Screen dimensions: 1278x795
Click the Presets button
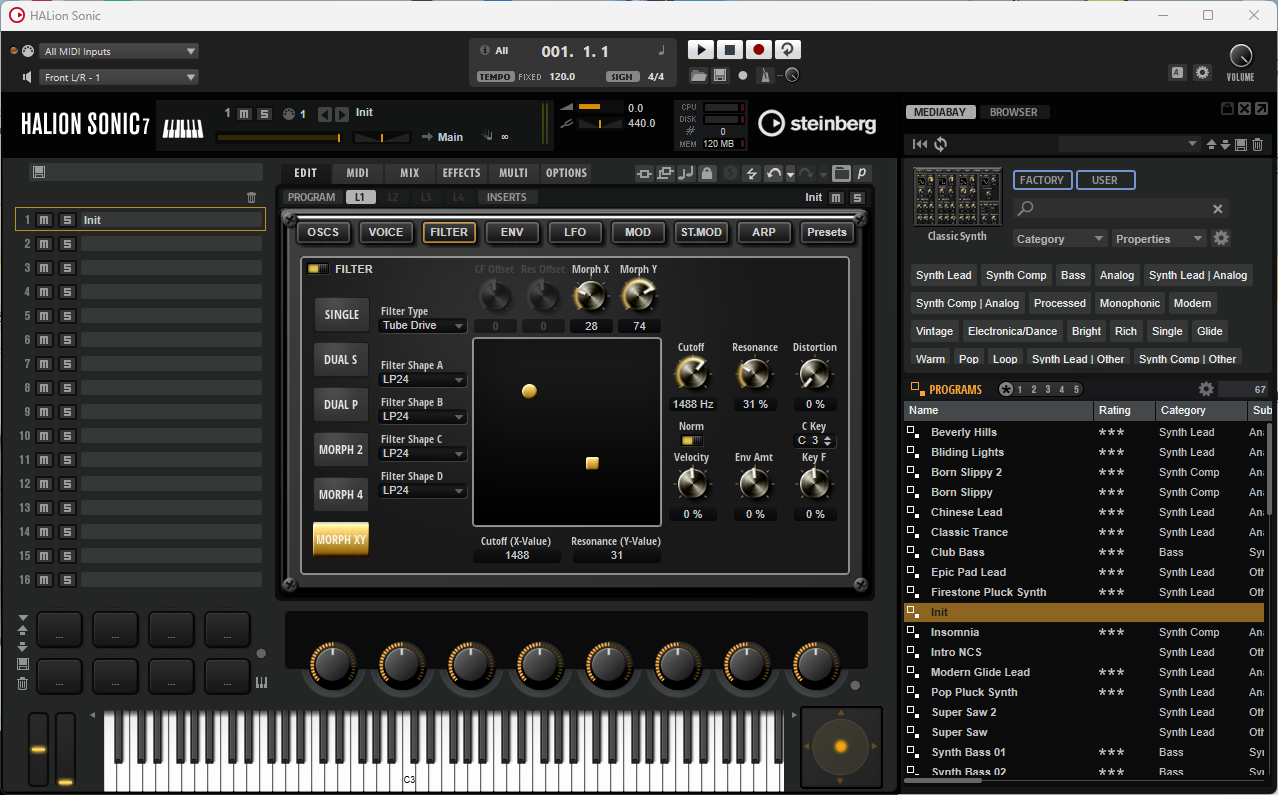[827, 232]
